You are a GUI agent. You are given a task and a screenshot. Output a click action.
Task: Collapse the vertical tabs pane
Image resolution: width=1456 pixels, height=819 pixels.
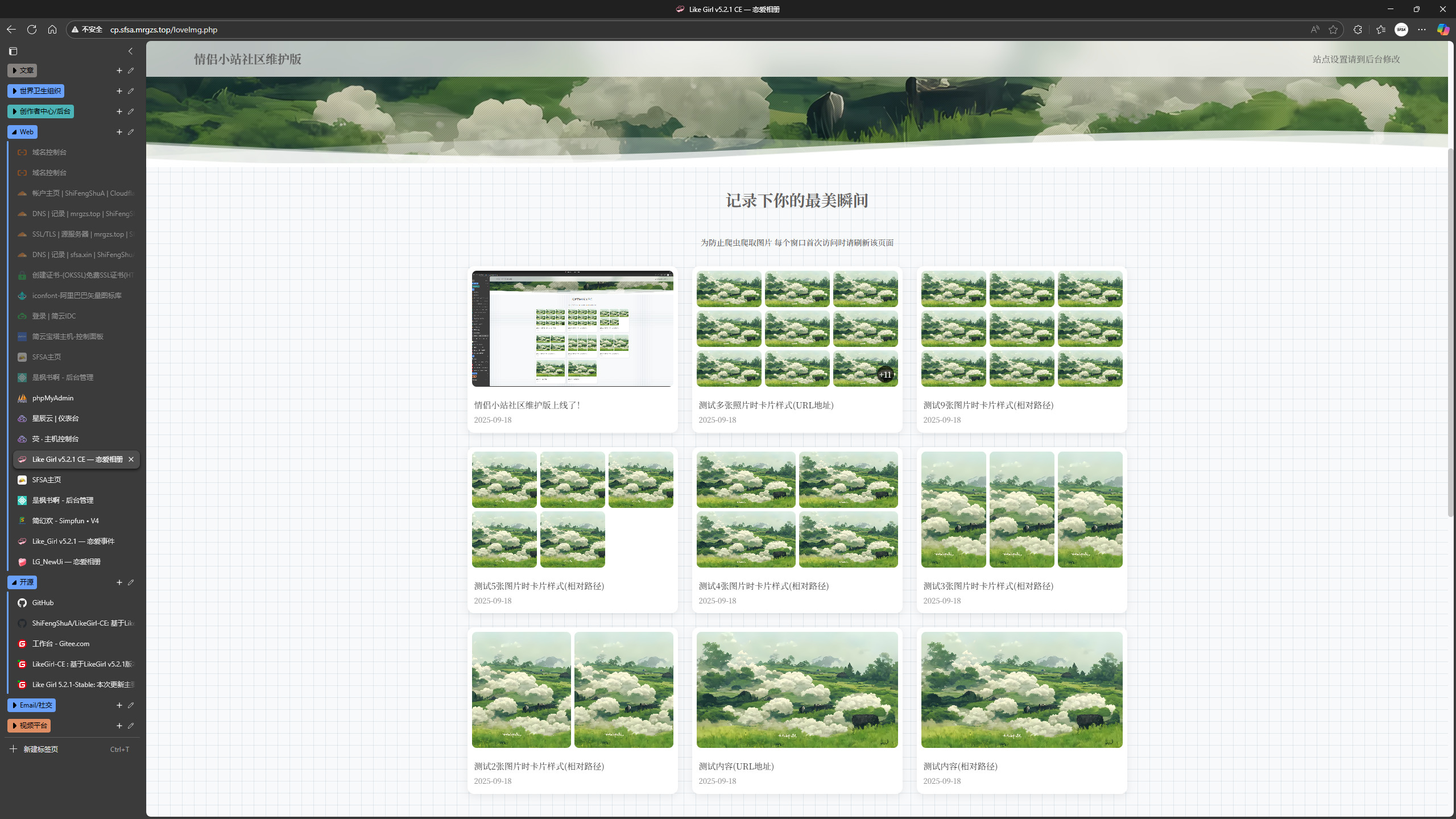pos(130,51)
